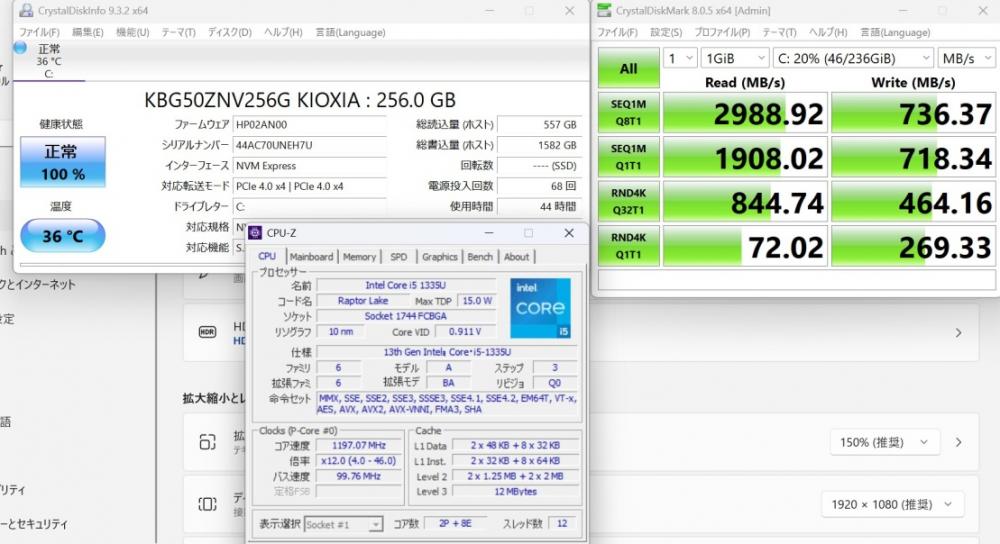1000x544 pixels.
Task: Open ヘルプ(H) menu in CrystalDiskInfo
Action: click(x=283, y=32)
